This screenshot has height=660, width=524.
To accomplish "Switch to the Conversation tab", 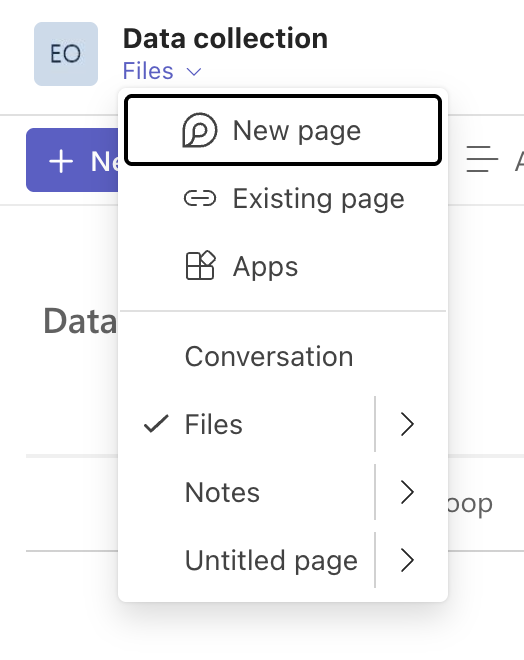I will (283, 357).
